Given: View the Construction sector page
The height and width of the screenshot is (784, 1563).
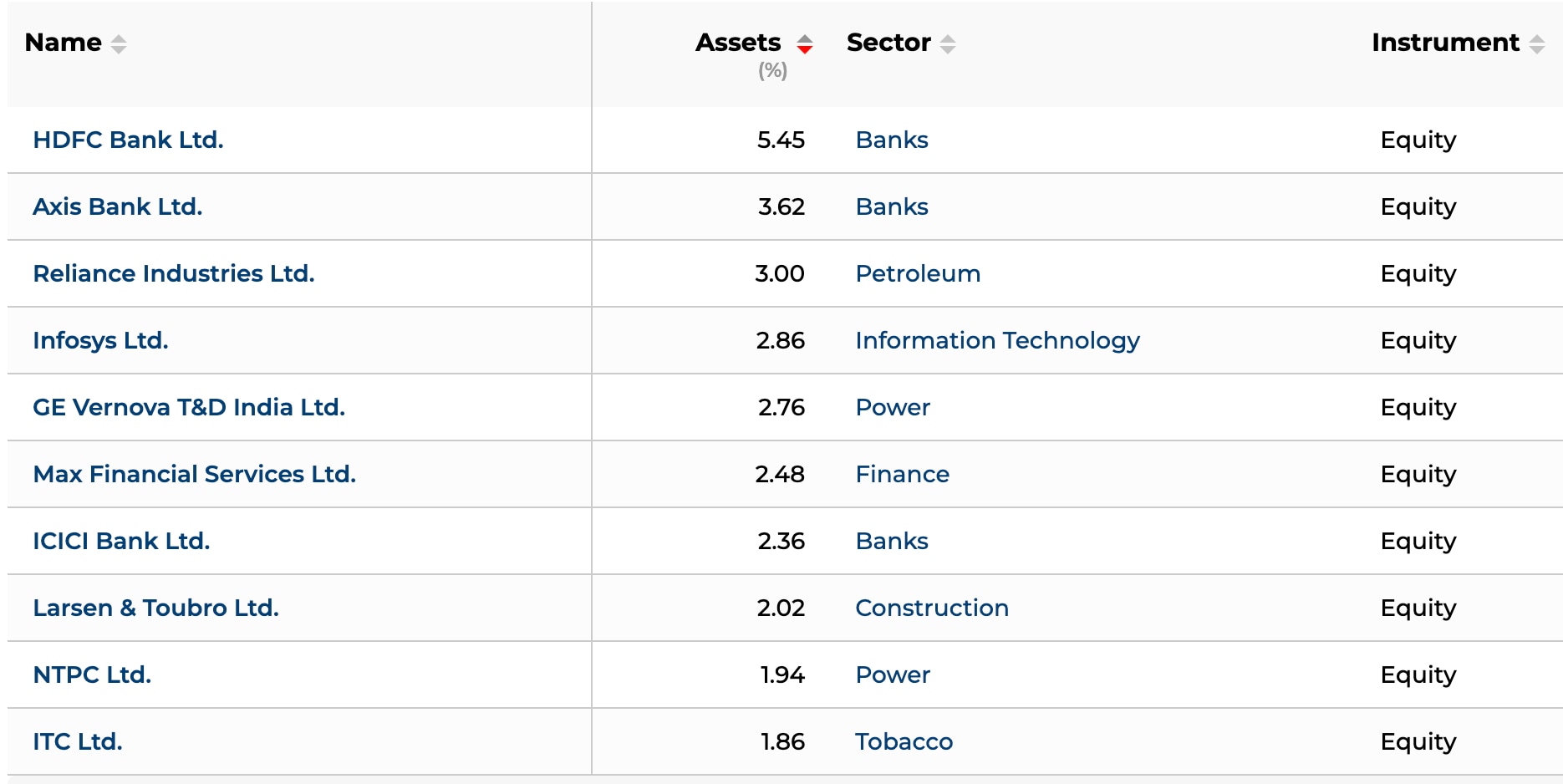Looking at the screenshot, I should 931,608.
